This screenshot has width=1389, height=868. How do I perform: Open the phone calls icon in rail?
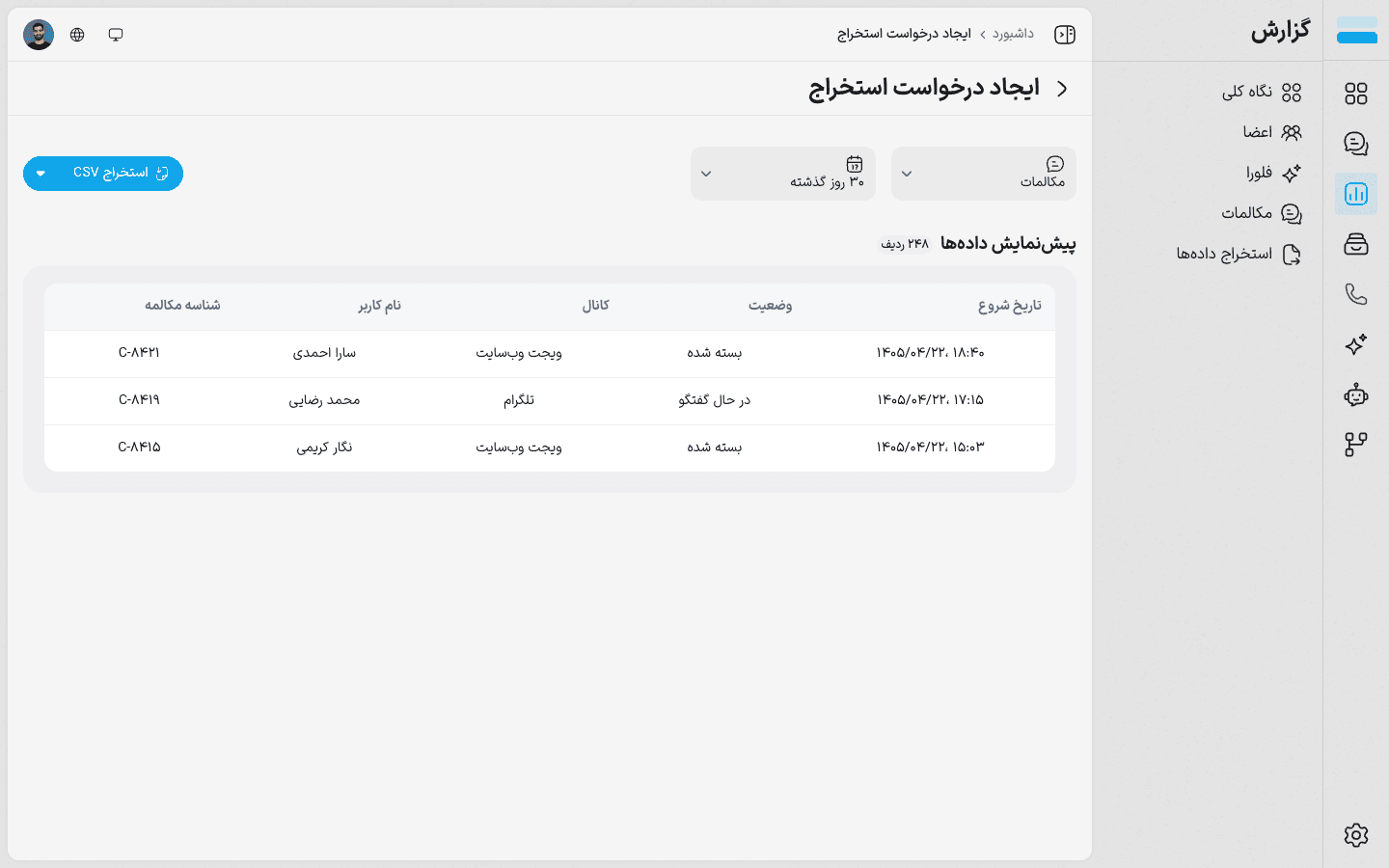coord(1356,294)
